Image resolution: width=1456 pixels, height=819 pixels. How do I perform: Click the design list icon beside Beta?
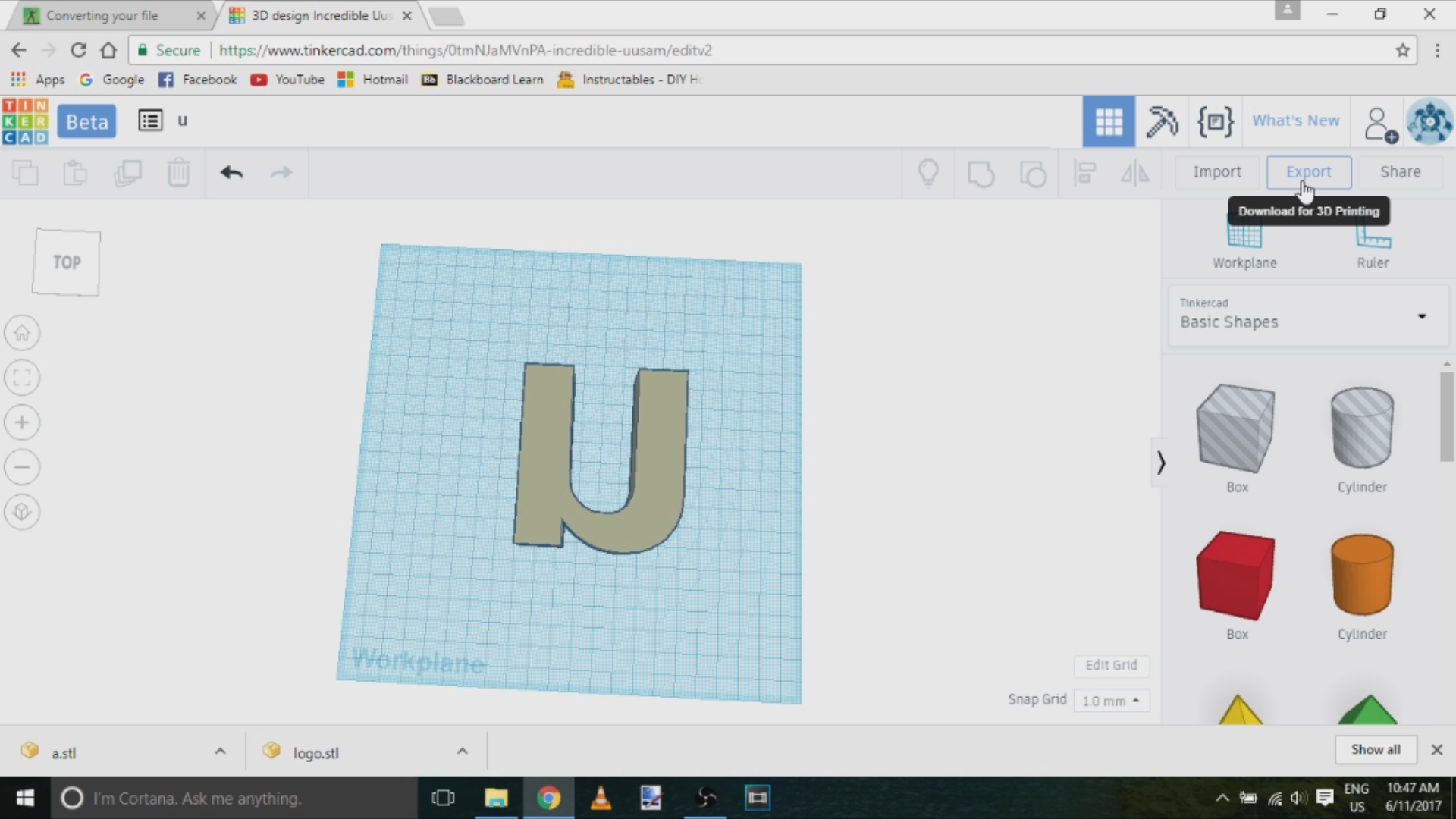150,121
